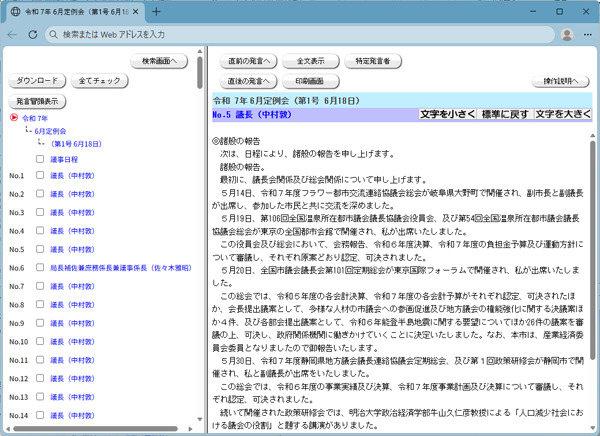Viewport: 600px width, 436px height.
Task: Check the No.1 議長 checkbox
Action: point(40,175)
